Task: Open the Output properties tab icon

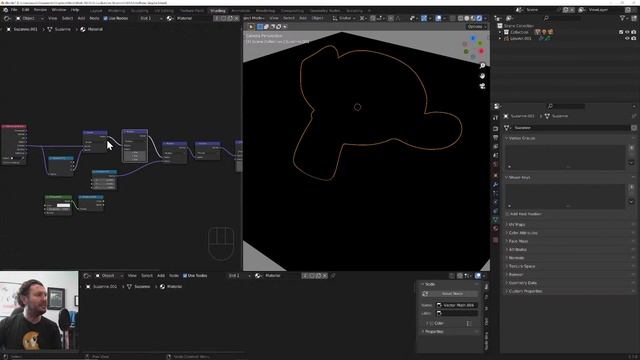Action: tap(496, 138)
